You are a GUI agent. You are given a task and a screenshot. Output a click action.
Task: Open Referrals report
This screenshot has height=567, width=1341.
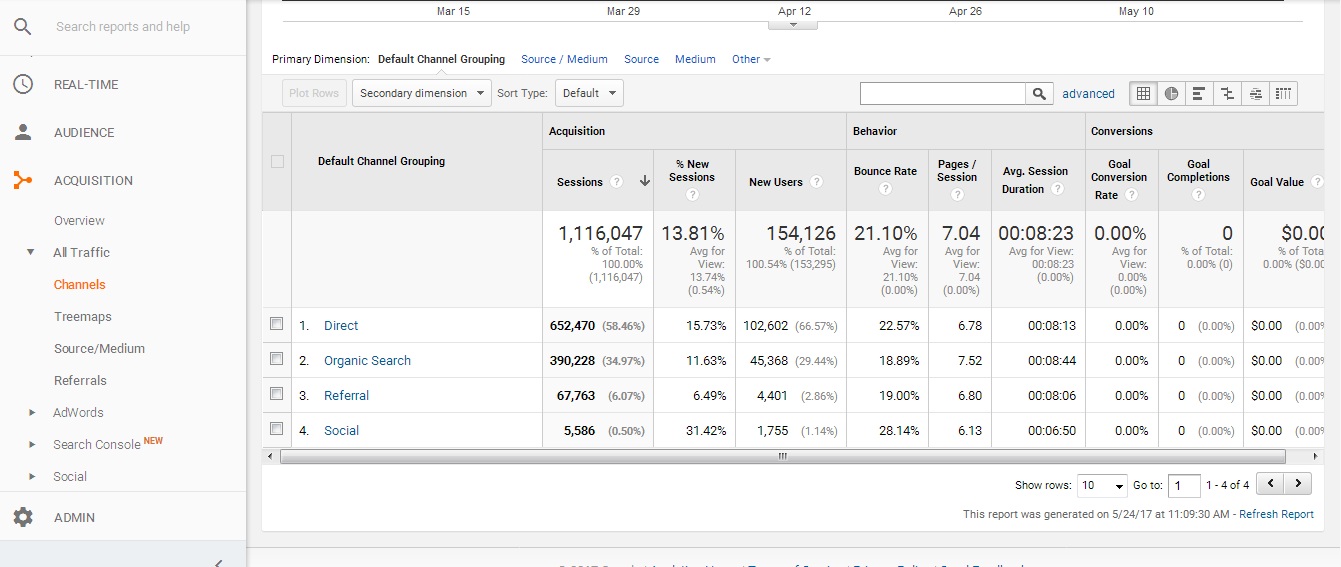80,380
